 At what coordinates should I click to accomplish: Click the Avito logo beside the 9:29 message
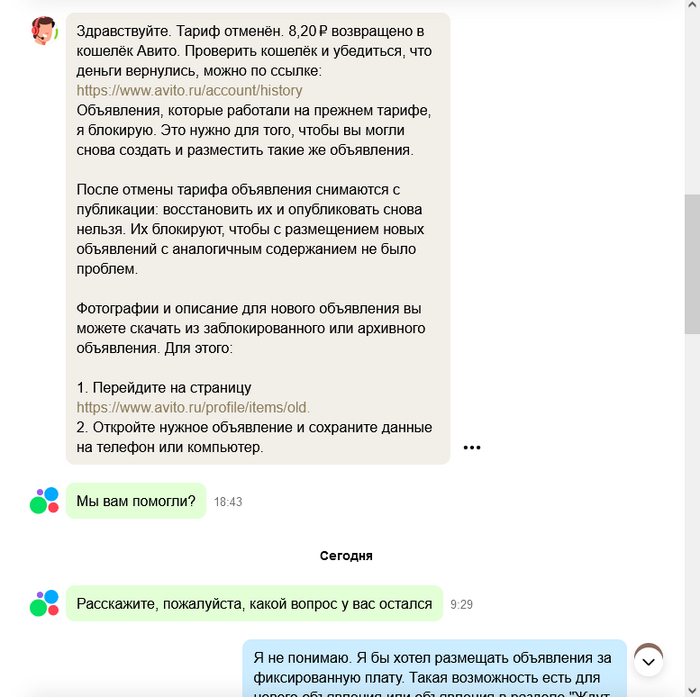coord(44,603)
